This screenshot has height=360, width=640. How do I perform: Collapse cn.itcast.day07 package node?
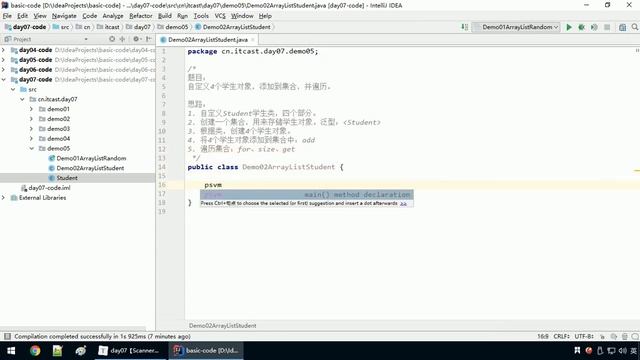[22, 99]
